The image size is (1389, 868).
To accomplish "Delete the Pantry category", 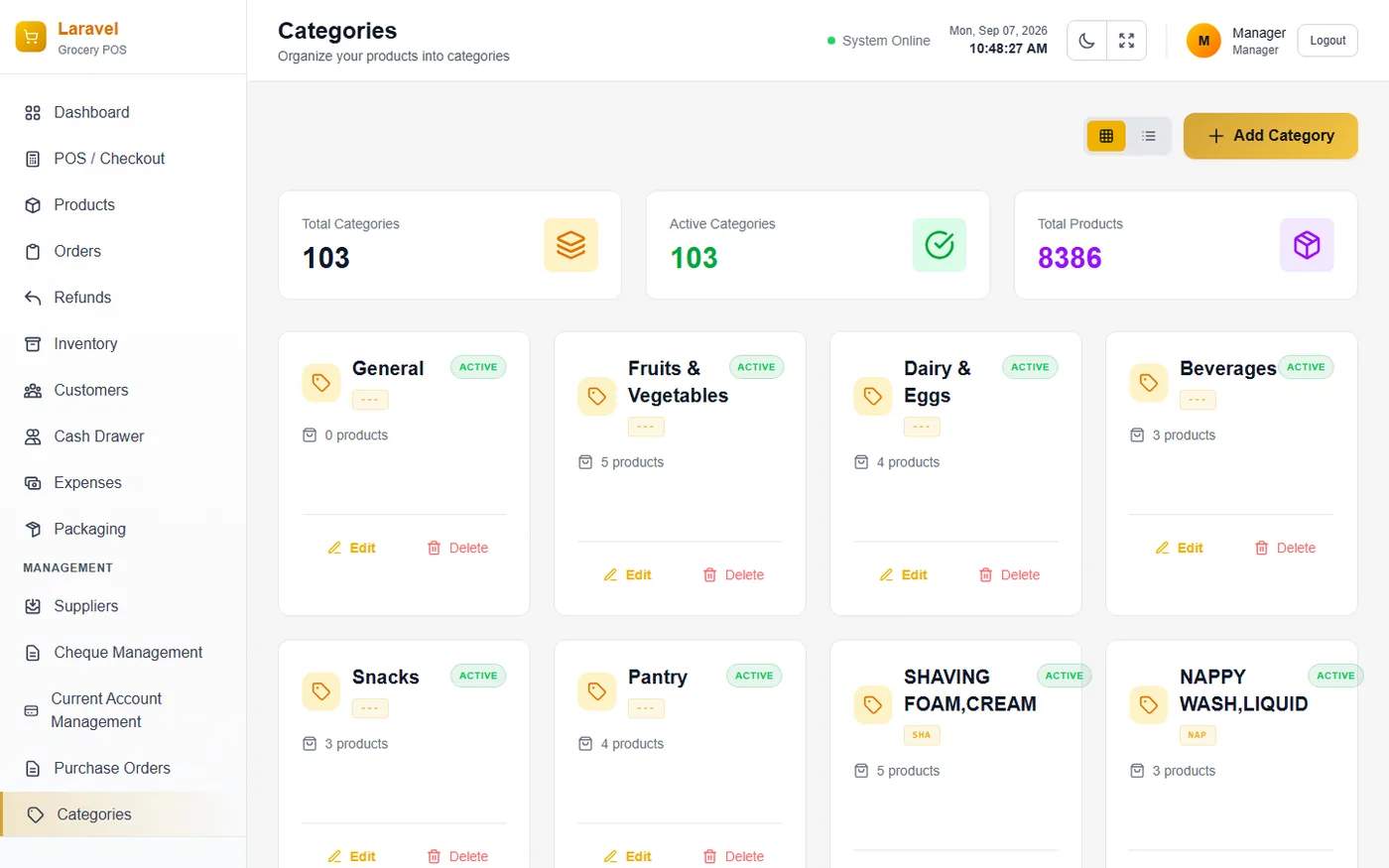I will 733,856.
